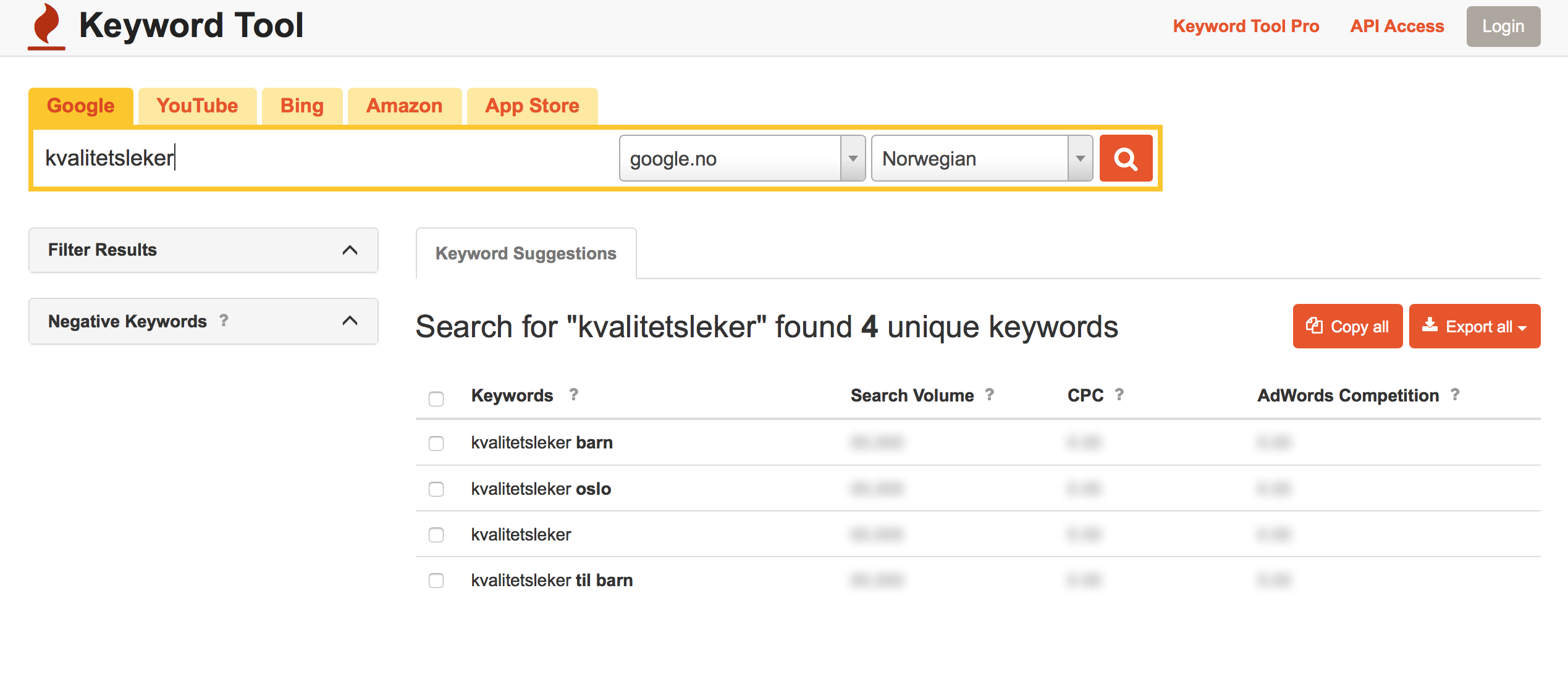This screenshot has height=698, width=1568.
Task: Tick the select-all Keywords header checkbox
Action: tap(436, 398)
